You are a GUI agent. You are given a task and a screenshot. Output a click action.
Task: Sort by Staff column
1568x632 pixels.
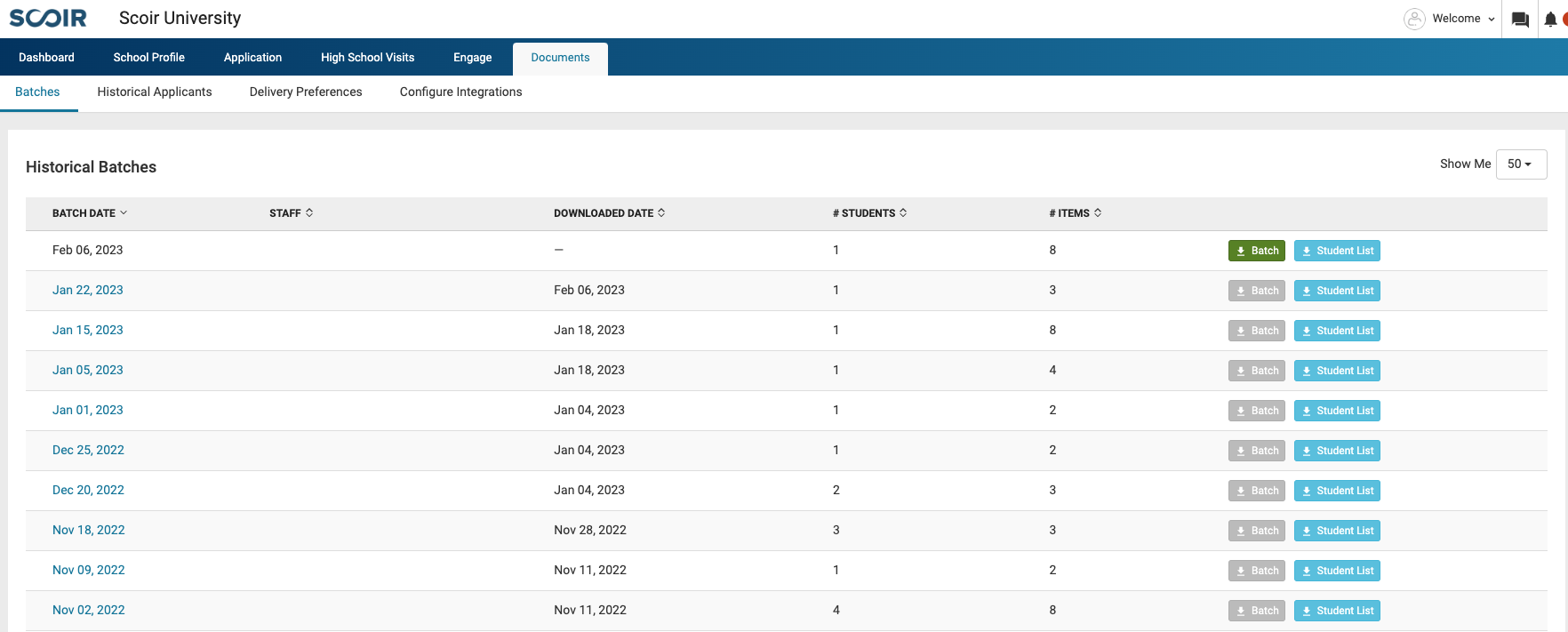click(291, 213)
